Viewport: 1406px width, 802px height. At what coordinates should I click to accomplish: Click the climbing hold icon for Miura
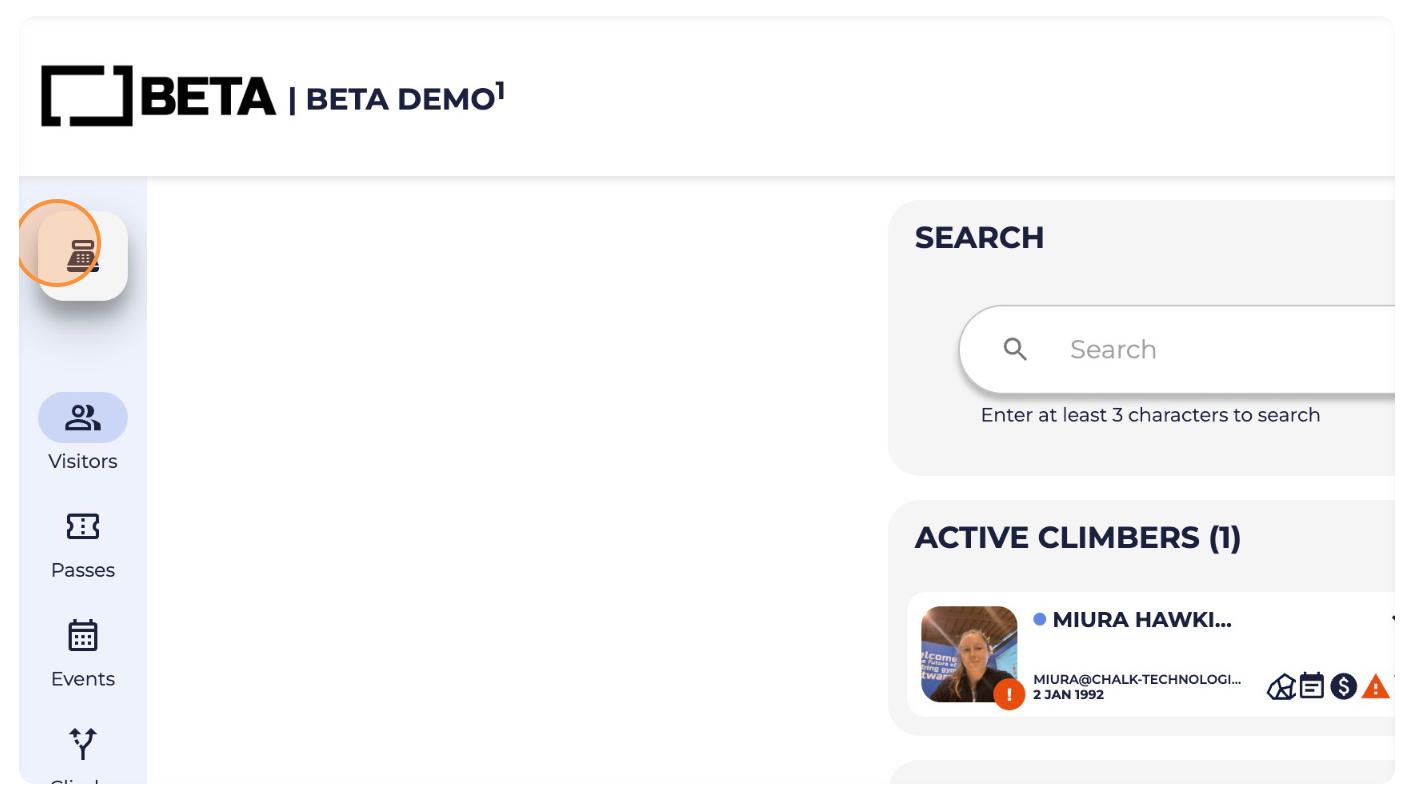tap(1281, 687)
